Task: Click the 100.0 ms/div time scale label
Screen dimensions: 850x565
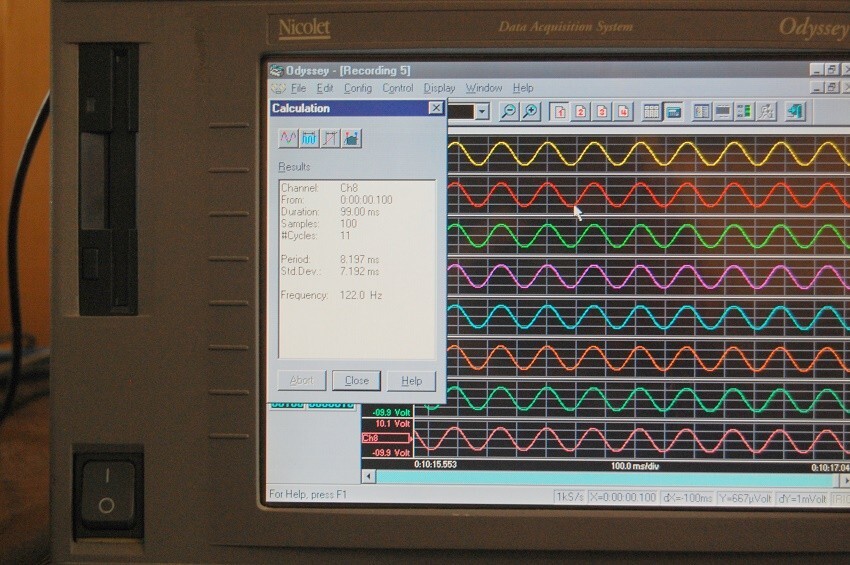Action: 635,466
